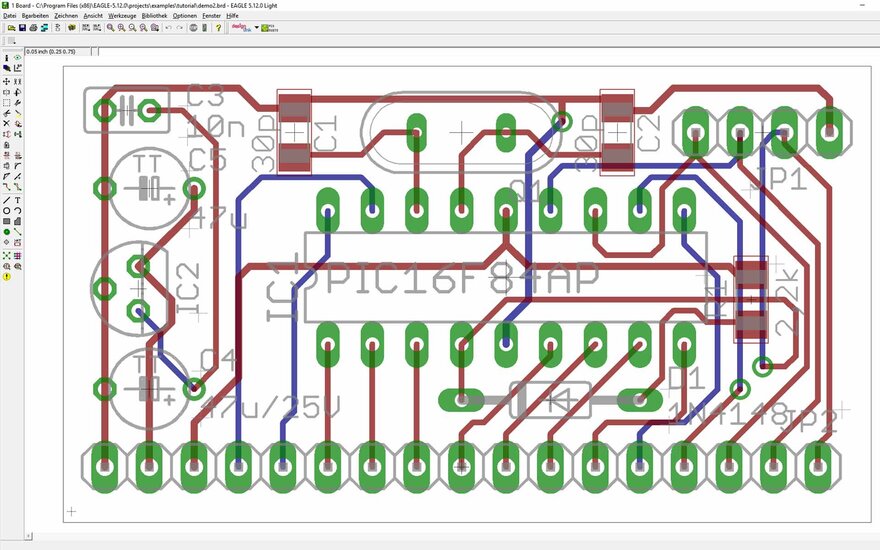Select the Info tool in the palette
880x550 pixels.
[x=7, y=58]
